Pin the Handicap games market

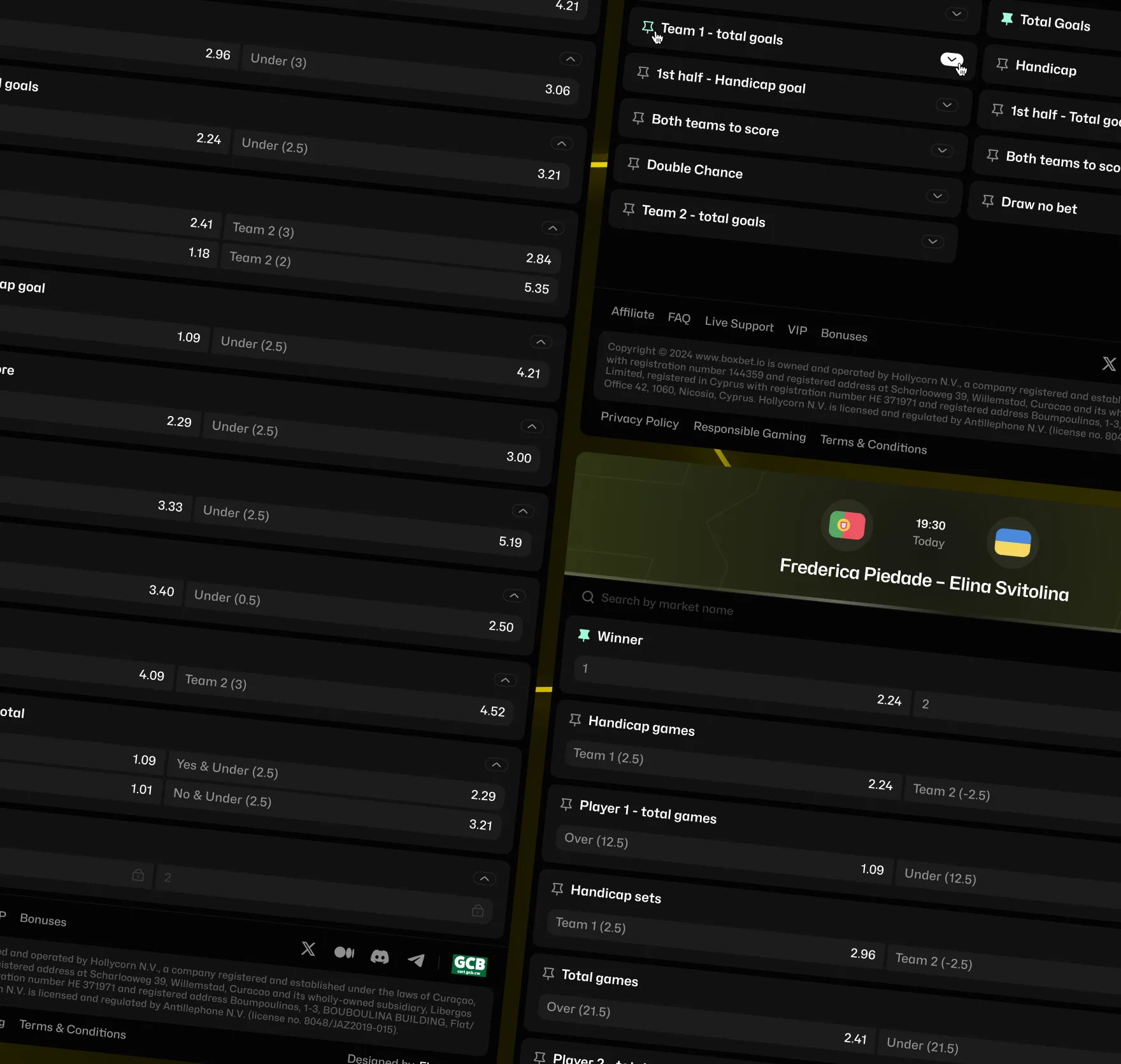click(575, 719)
